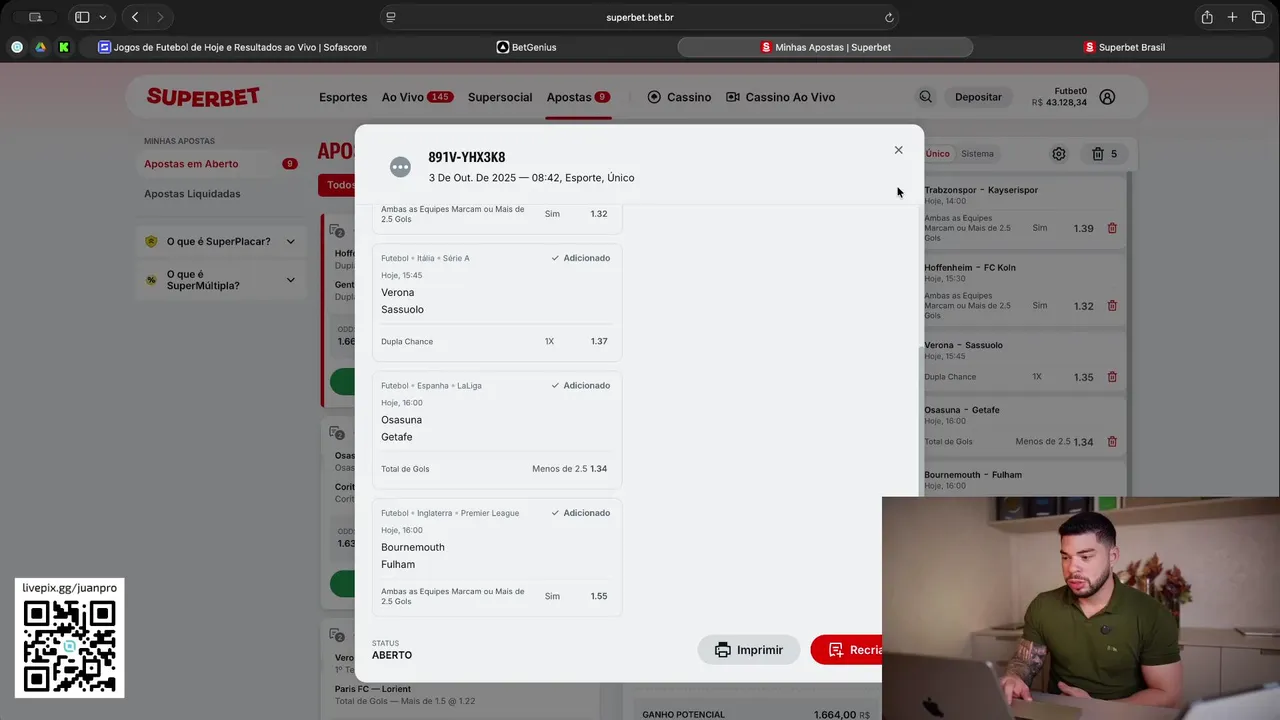Screen dimensions: 1280x720
Task: Click the search magnifier icon
Action: 925,97
